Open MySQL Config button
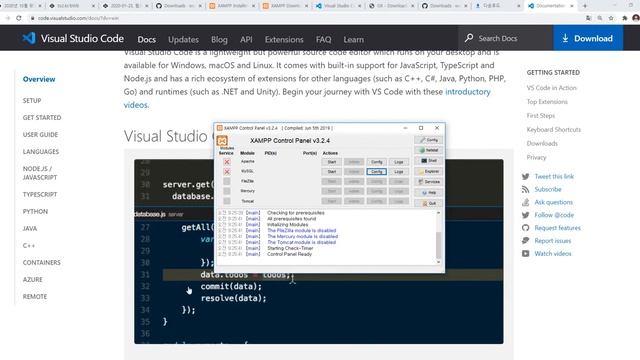This screenshot has height=360, width=640. 376,172
